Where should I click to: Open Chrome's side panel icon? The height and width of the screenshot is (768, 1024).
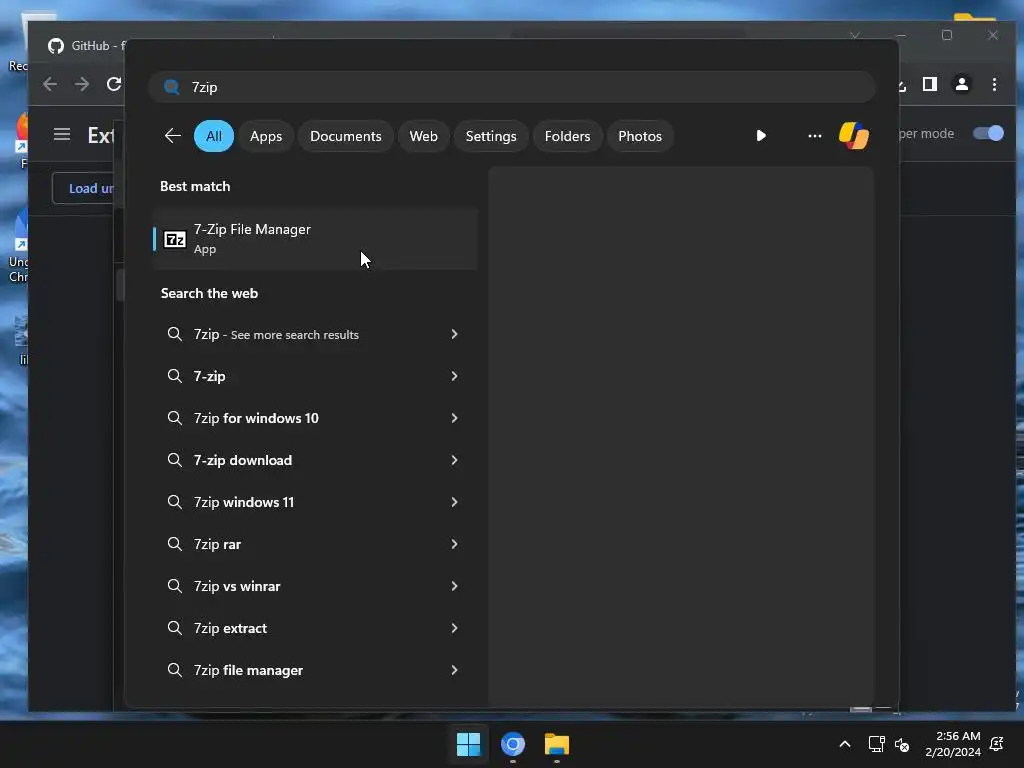click(x=929, y=84)
